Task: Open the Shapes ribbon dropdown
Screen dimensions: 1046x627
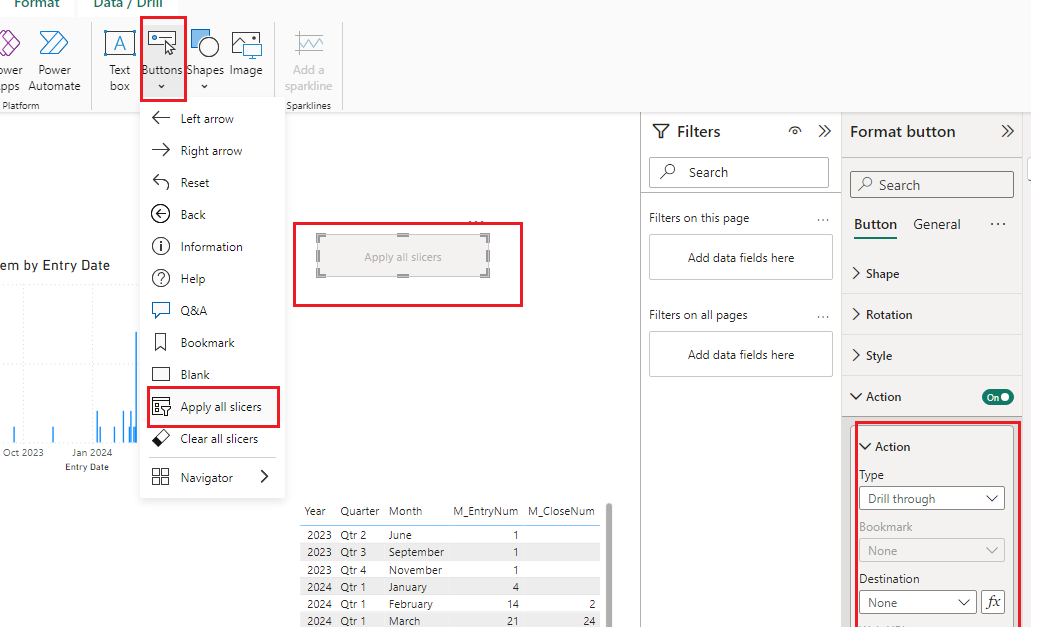Action: pyautogui.click(x=205, y=61)
